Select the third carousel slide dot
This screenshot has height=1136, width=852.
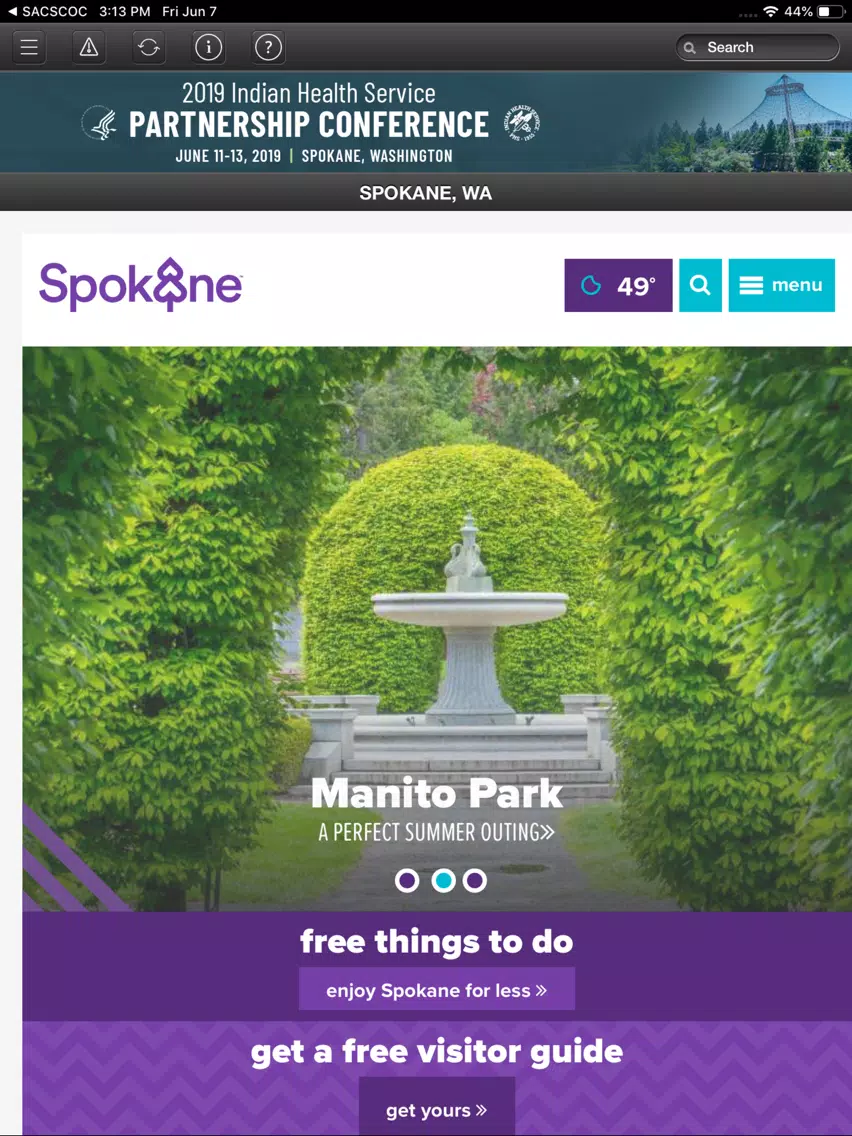coord(475,880)
